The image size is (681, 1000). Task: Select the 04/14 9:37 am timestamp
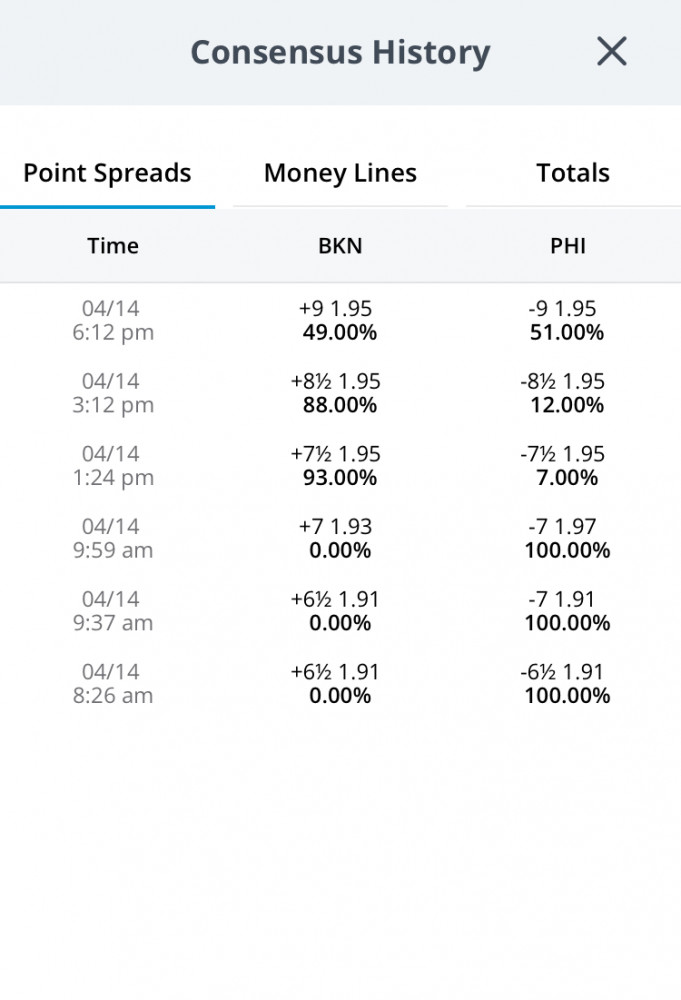(x=113, y=611)
